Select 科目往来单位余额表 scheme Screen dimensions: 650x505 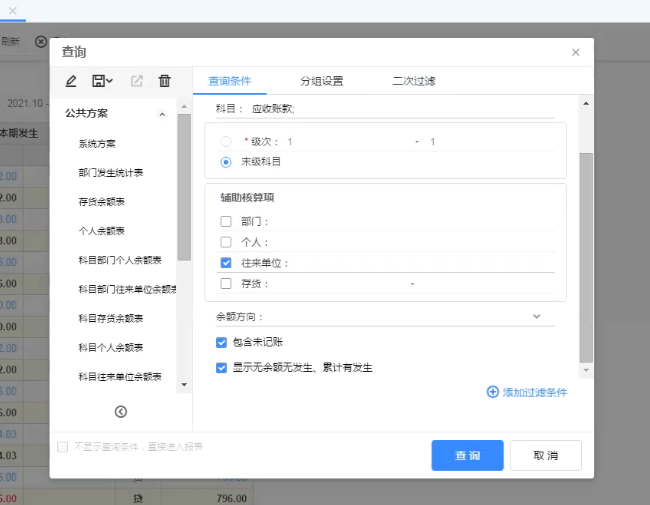(x=120, y=376)
